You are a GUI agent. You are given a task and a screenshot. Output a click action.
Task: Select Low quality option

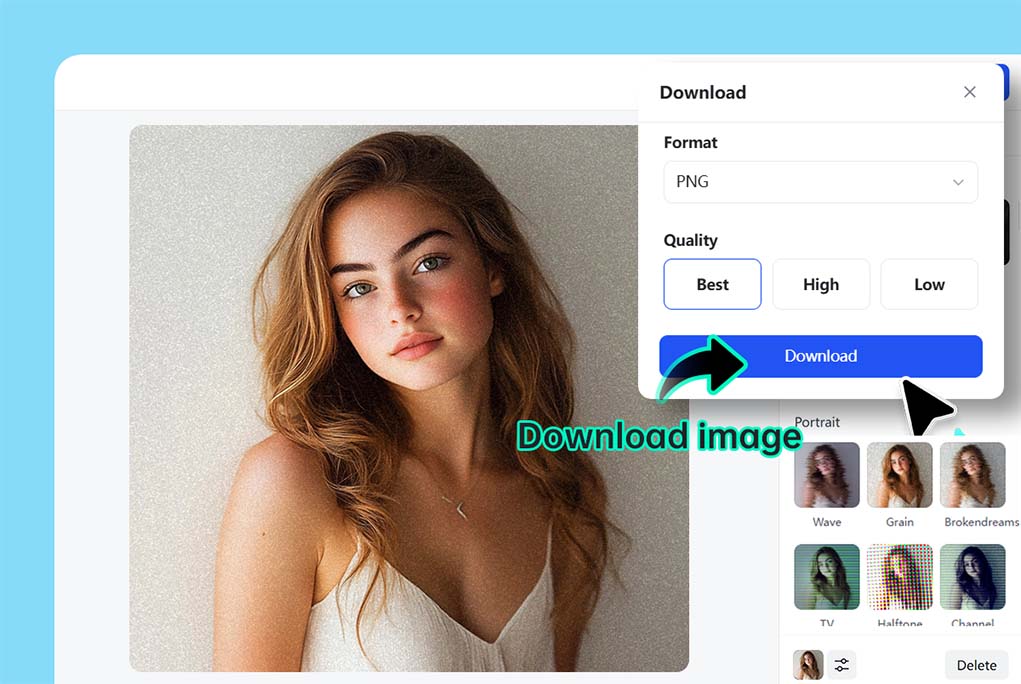(x=929, y=284)
